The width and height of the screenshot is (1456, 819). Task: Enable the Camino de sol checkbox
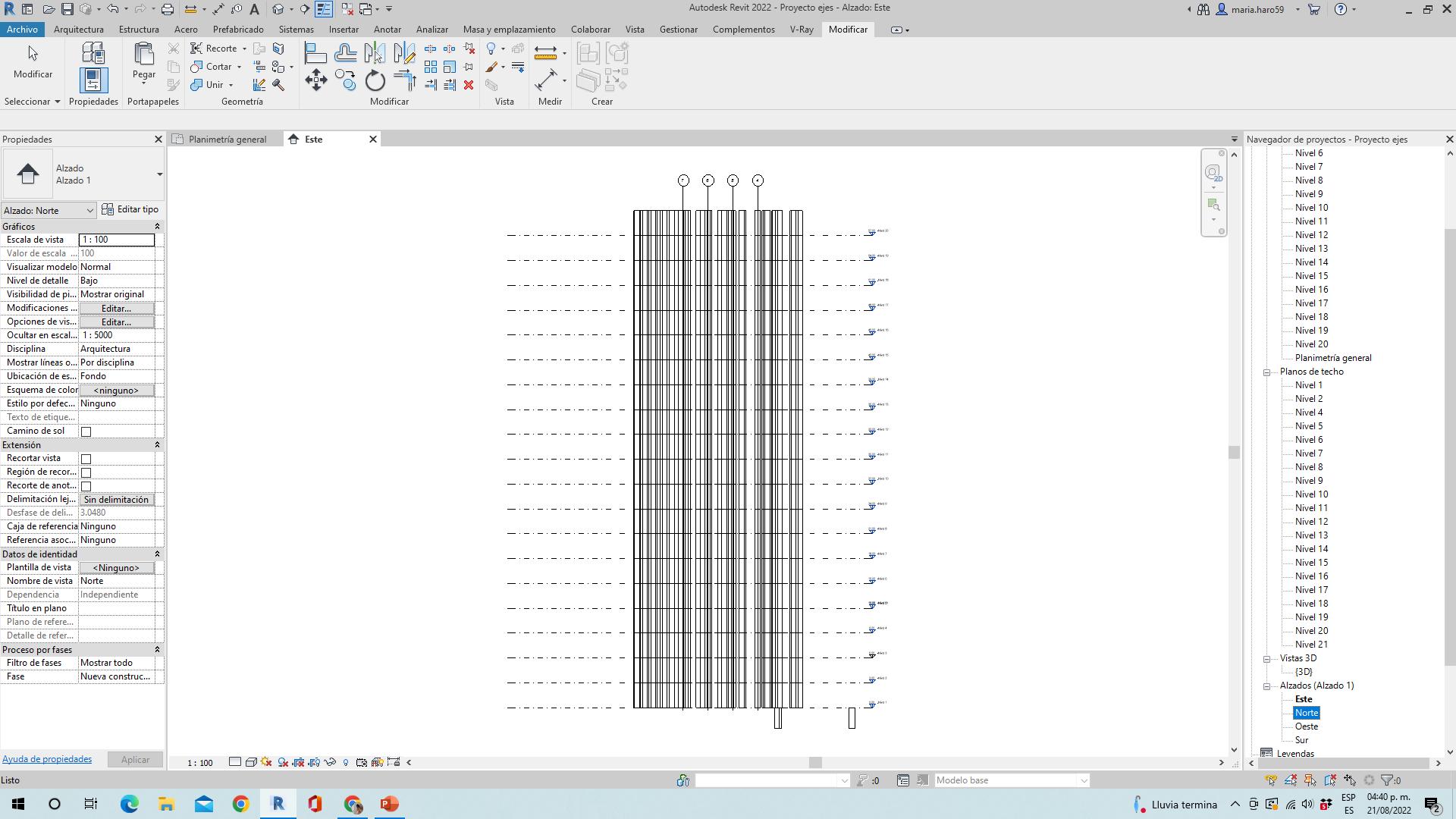(x=86, y=431)
